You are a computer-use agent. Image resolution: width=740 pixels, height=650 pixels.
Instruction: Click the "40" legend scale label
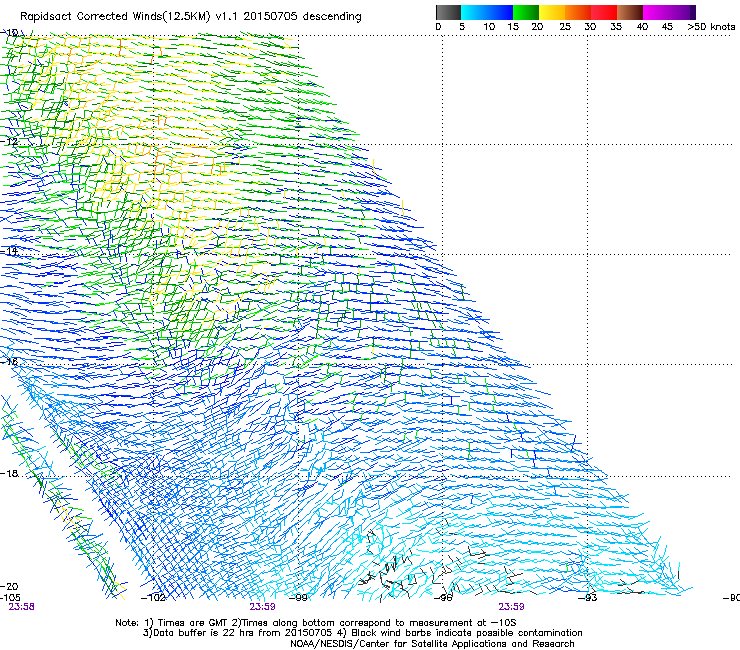click(642, 26)
